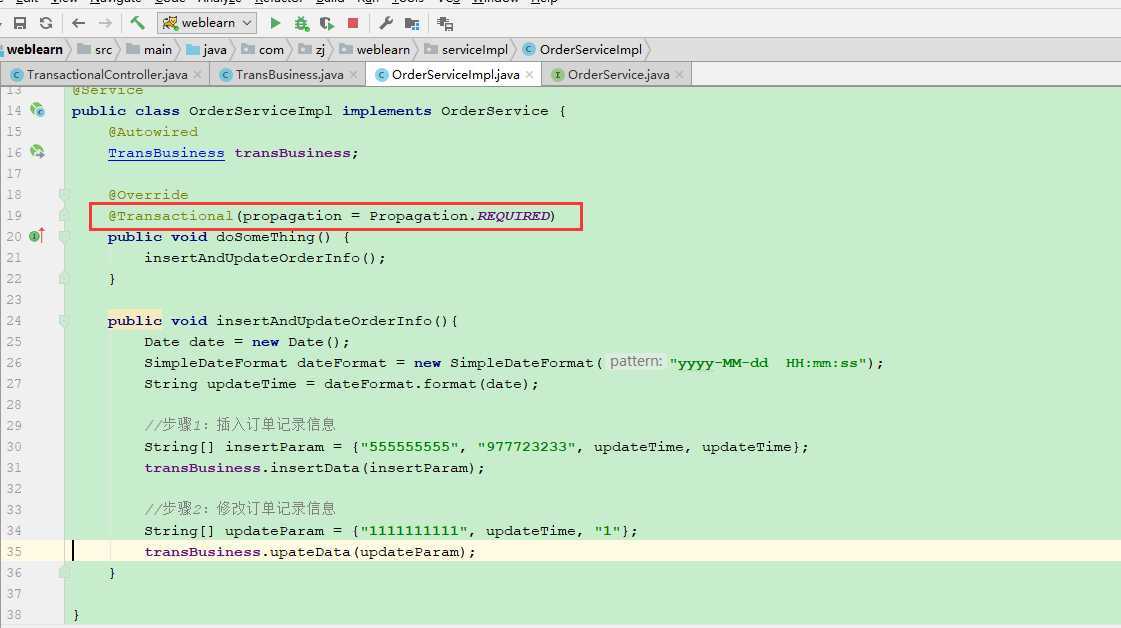
Task: Run weblearn with the green play icon
Action: coord(275,24)
